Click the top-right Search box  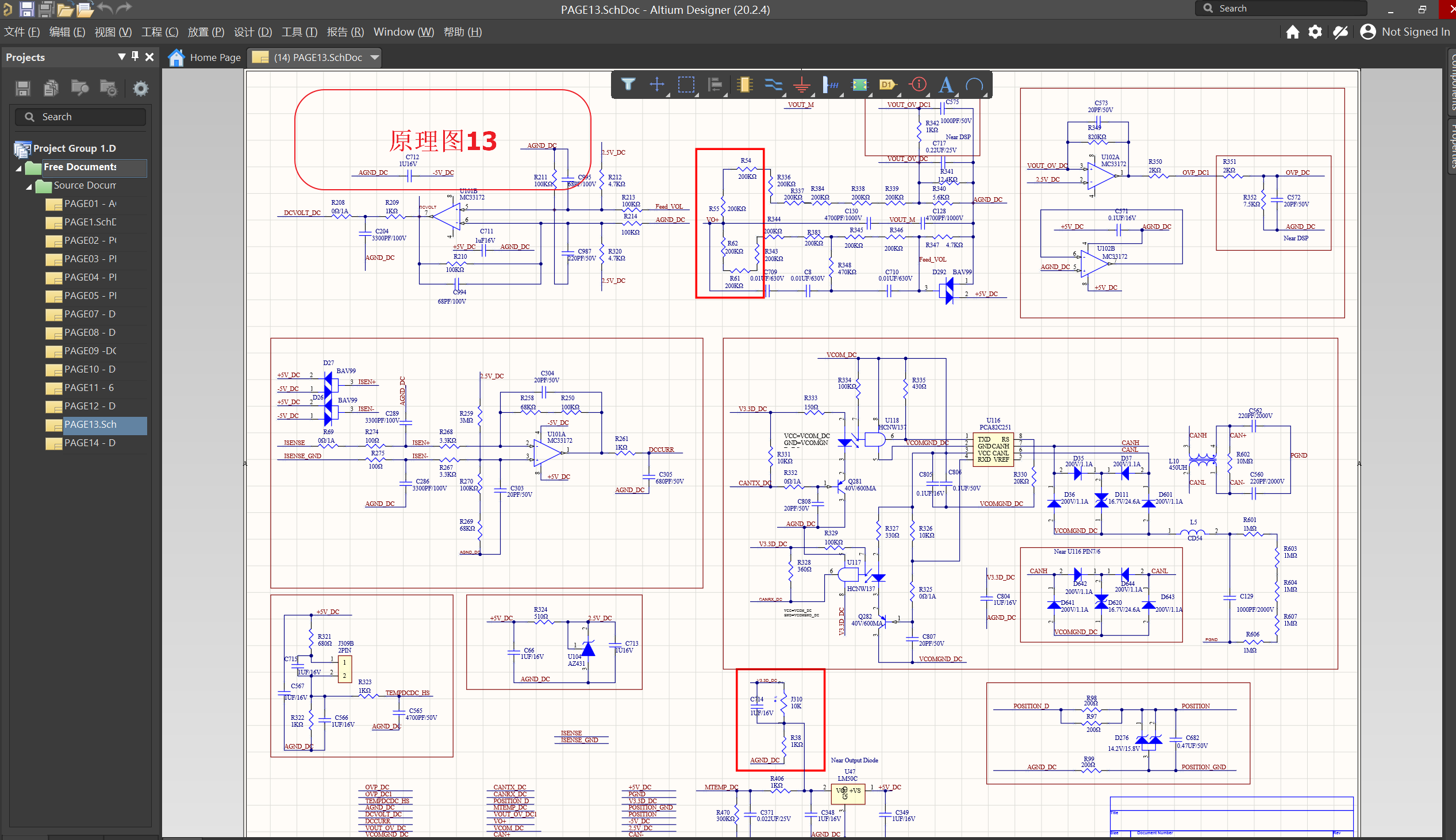point(1280,8)
